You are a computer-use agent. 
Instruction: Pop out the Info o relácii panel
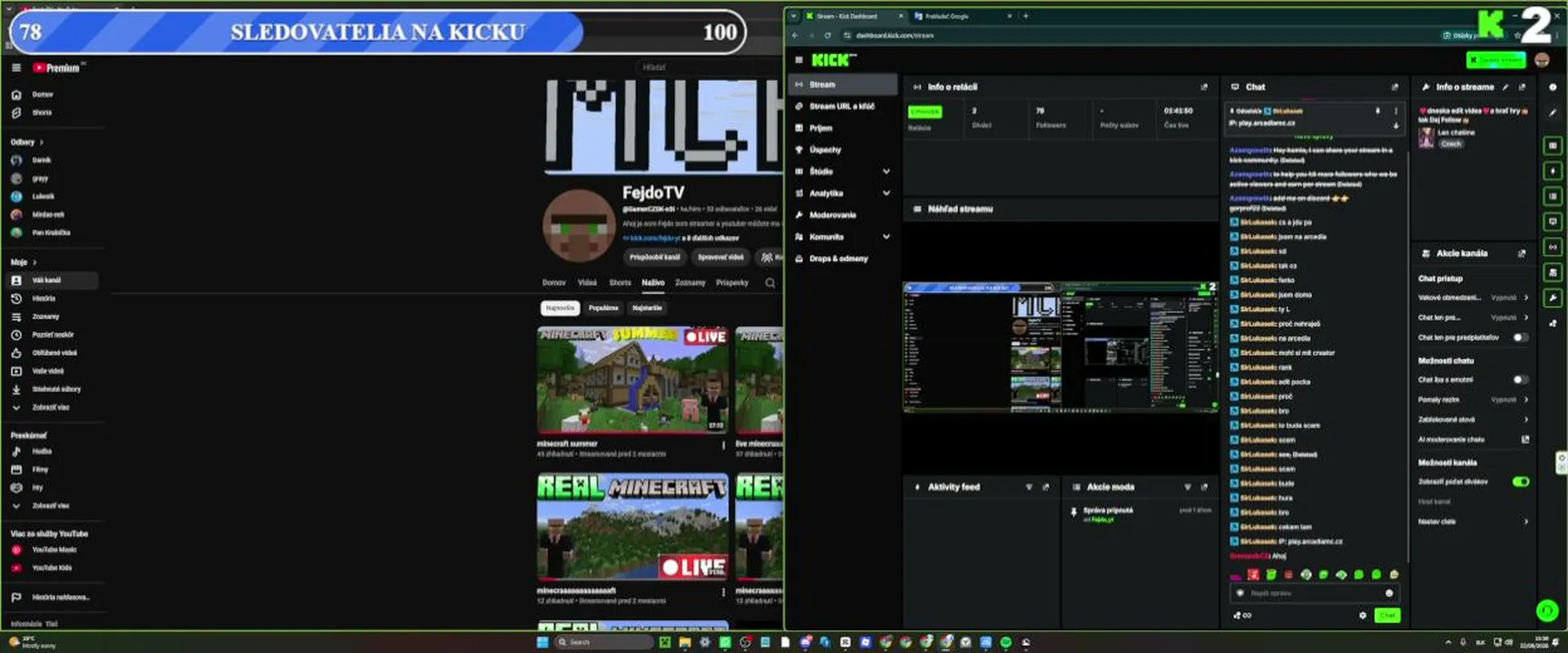coord(1204,87)
